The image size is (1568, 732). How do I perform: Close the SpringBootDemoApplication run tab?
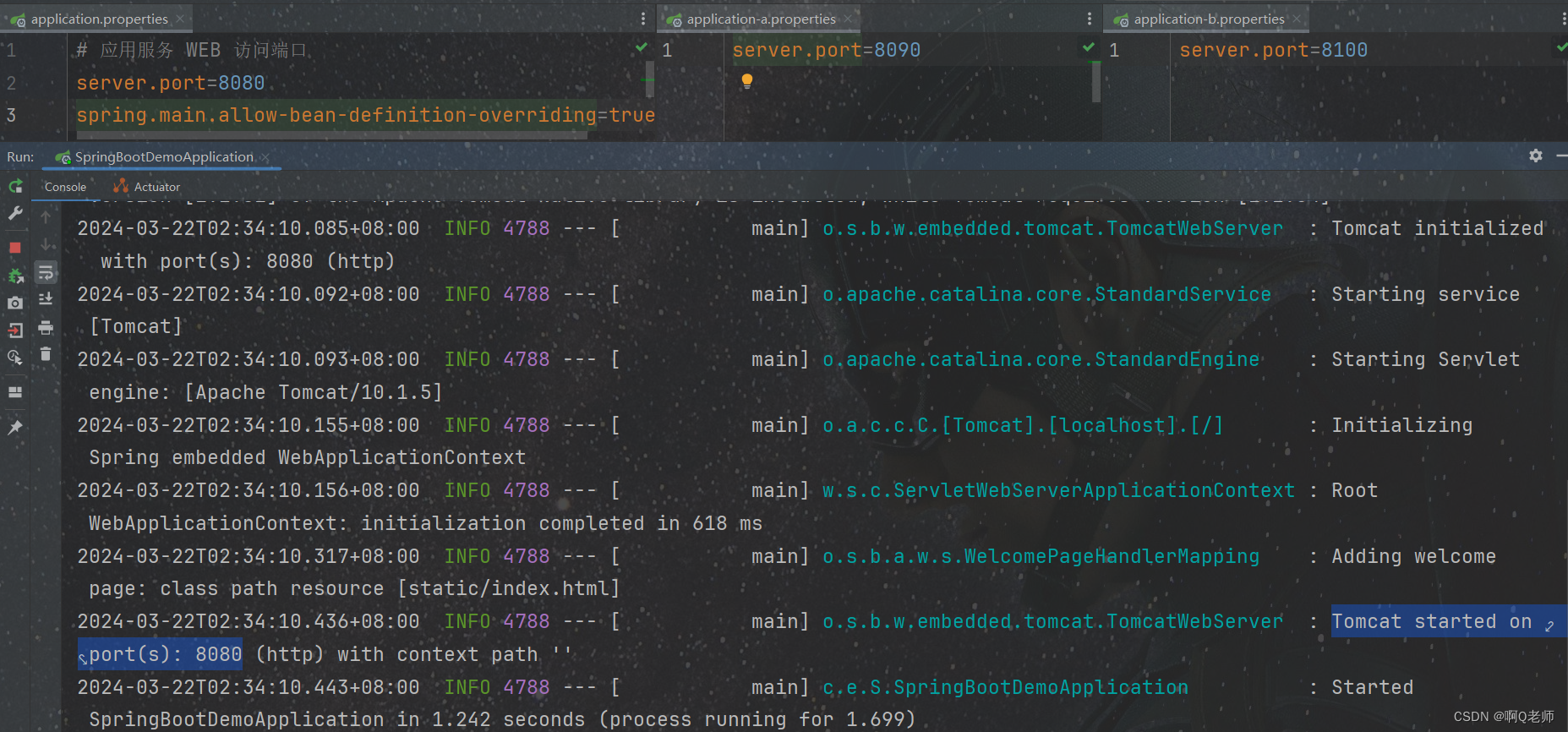[x=265, y=157]
